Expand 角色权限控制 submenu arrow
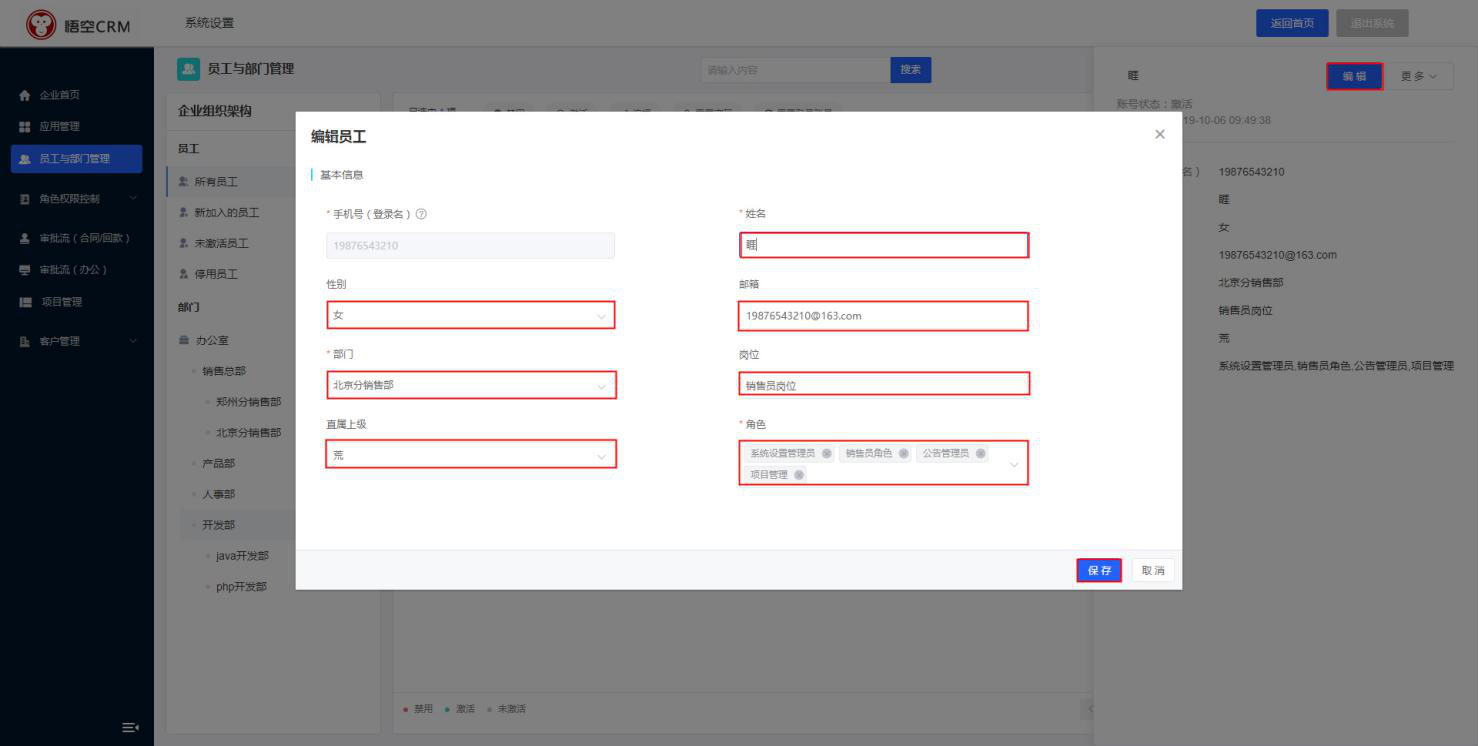1478x746 pixels. coord(133,199)
